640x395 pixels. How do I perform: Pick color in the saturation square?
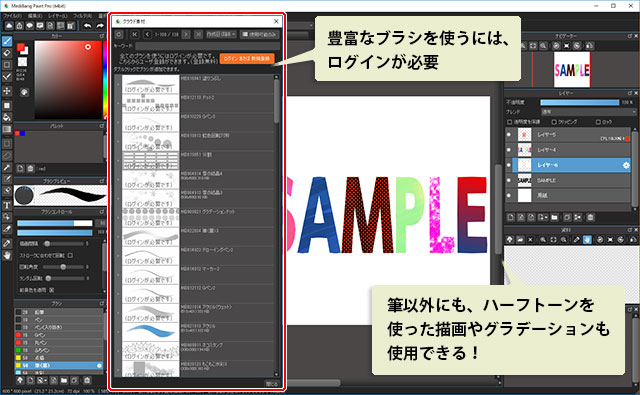coord(68,80)
